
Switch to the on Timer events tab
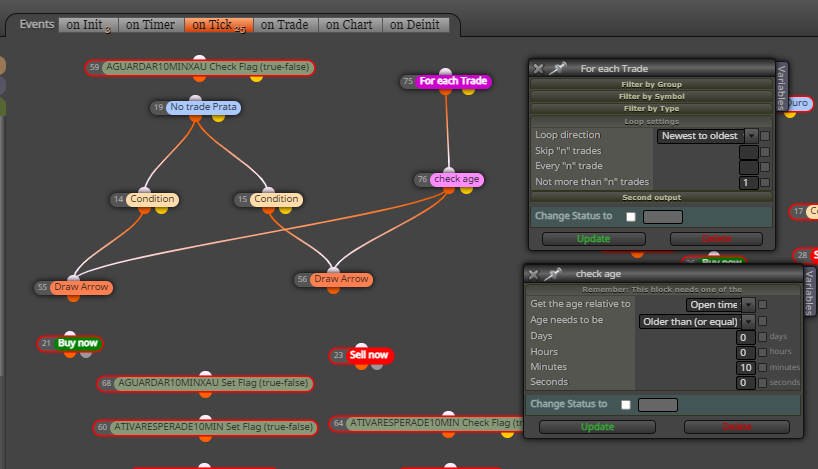pos(151,25)
